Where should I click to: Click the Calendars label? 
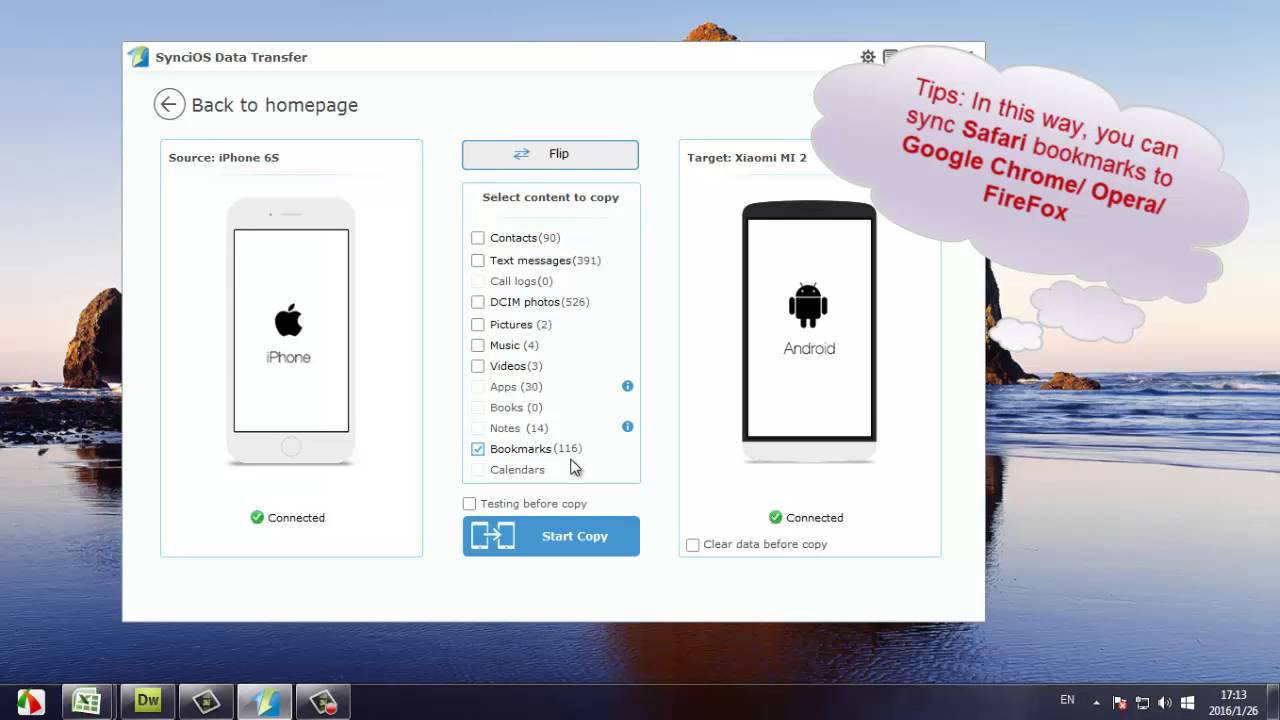click(517, 470)
